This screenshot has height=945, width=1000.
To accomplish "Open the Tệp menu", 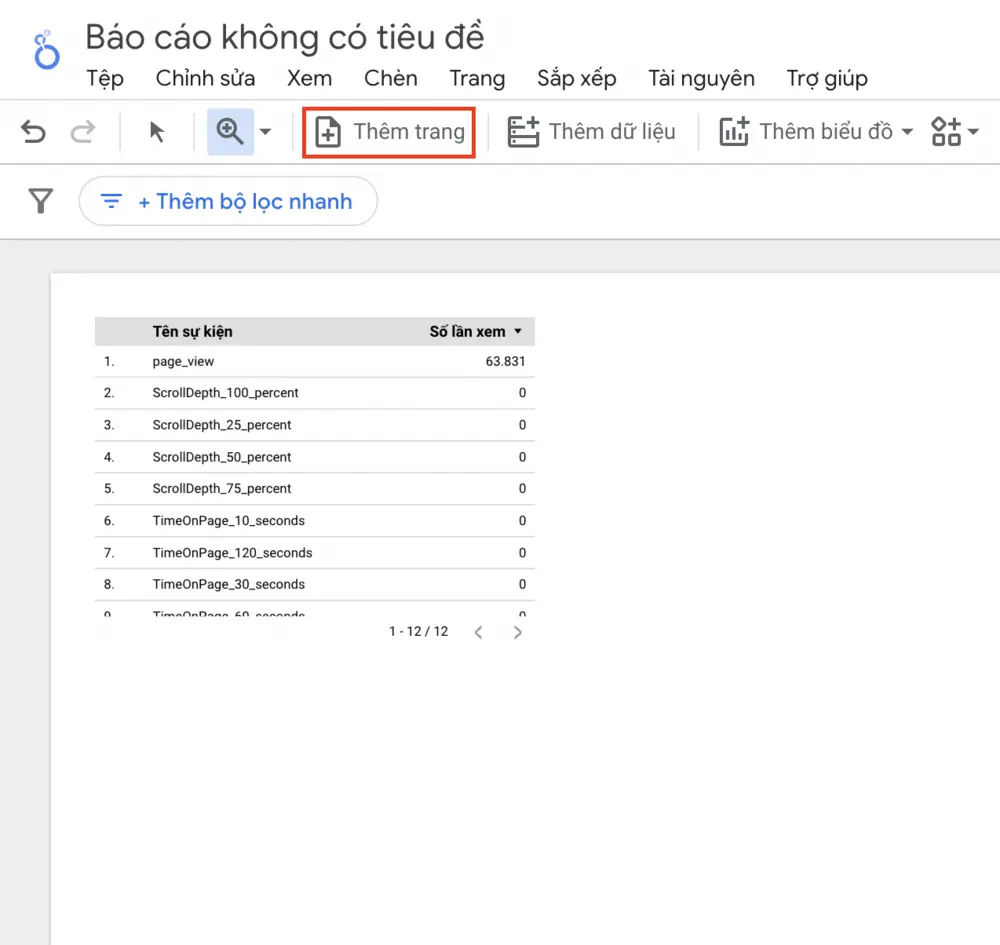I will click(105, 78).
